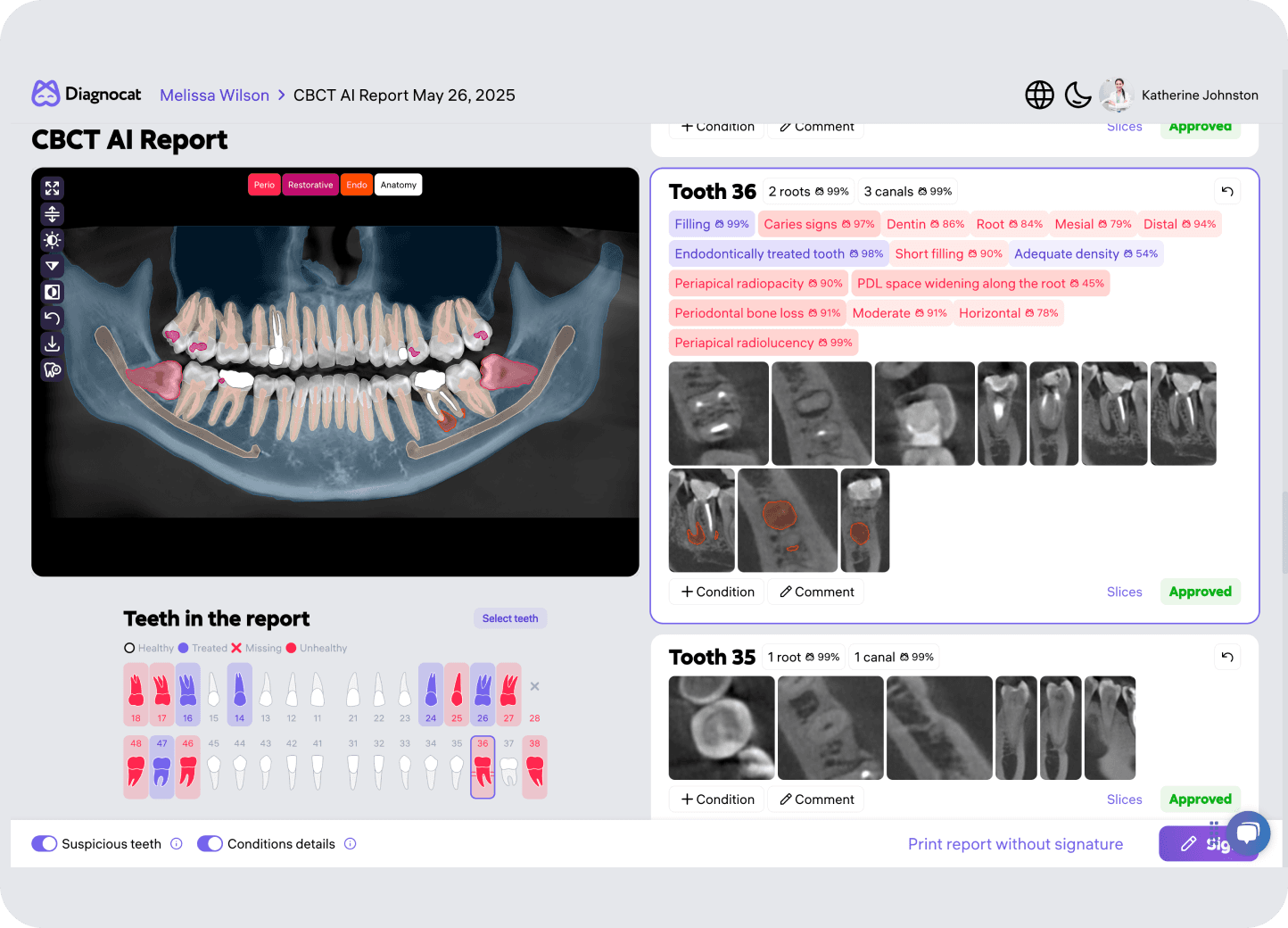Open the Short filling 90% tag
The image size is (1288, 928).
(x=948, y=253)
